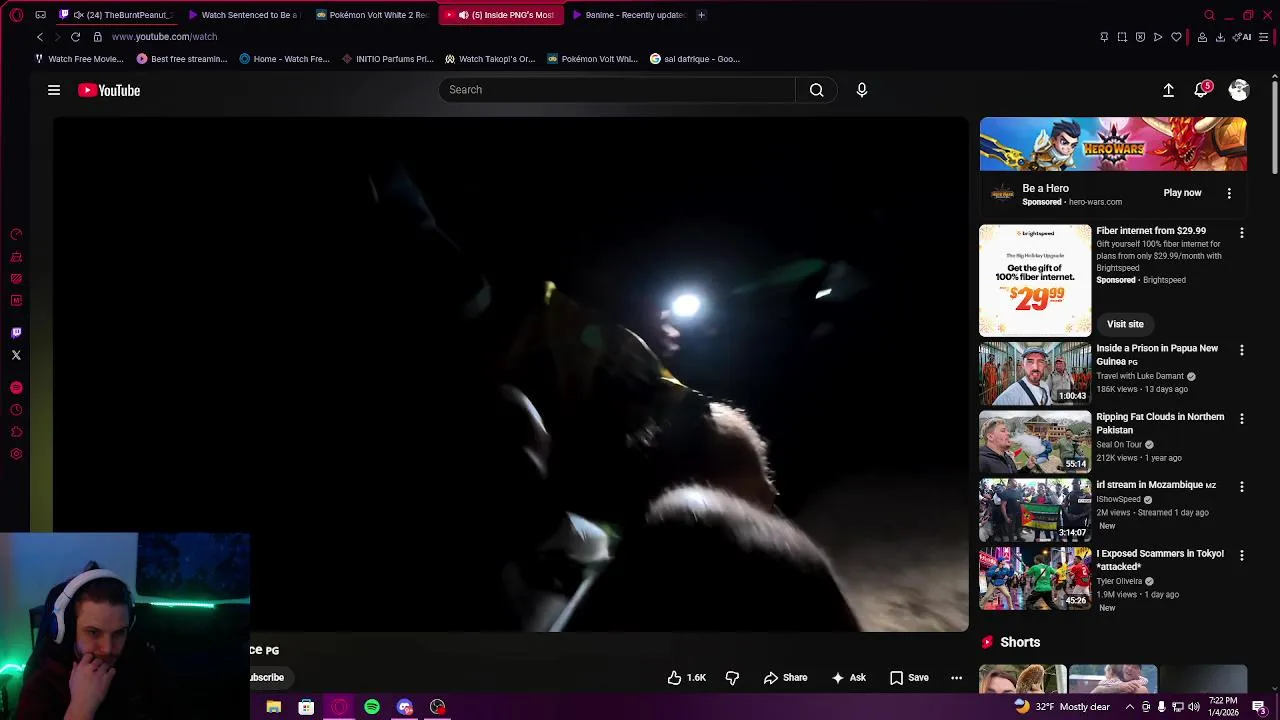
Task: Open Twitch in the Opera sidebar
Action: click(16, 333)
